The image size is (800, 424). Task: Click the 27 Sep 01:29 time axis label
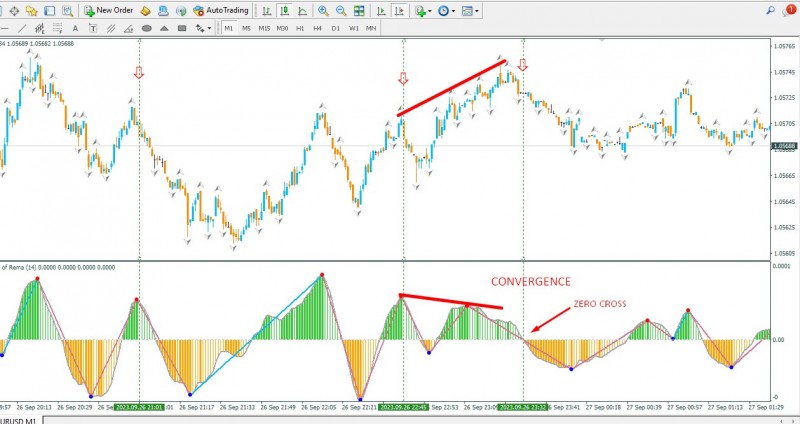(x=766, y=407)
